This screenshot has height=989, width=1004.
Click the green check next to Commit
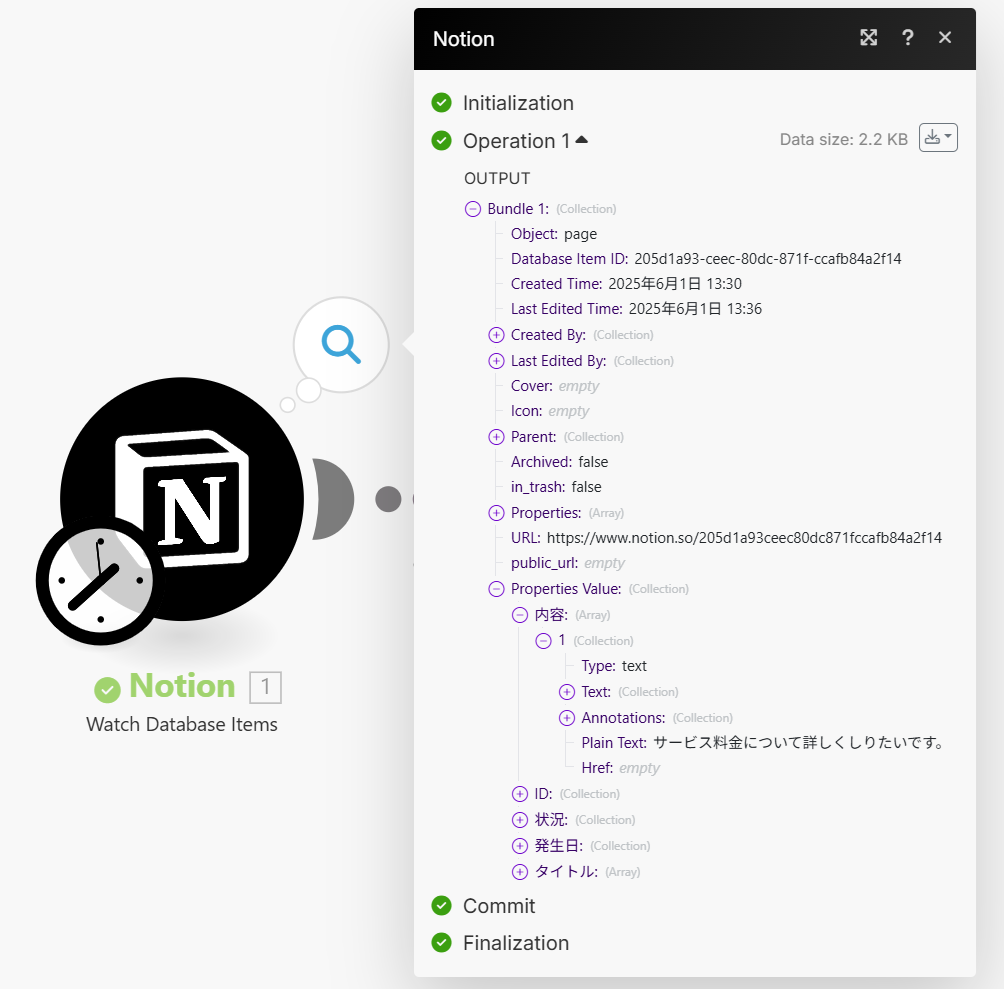point(441,905)
